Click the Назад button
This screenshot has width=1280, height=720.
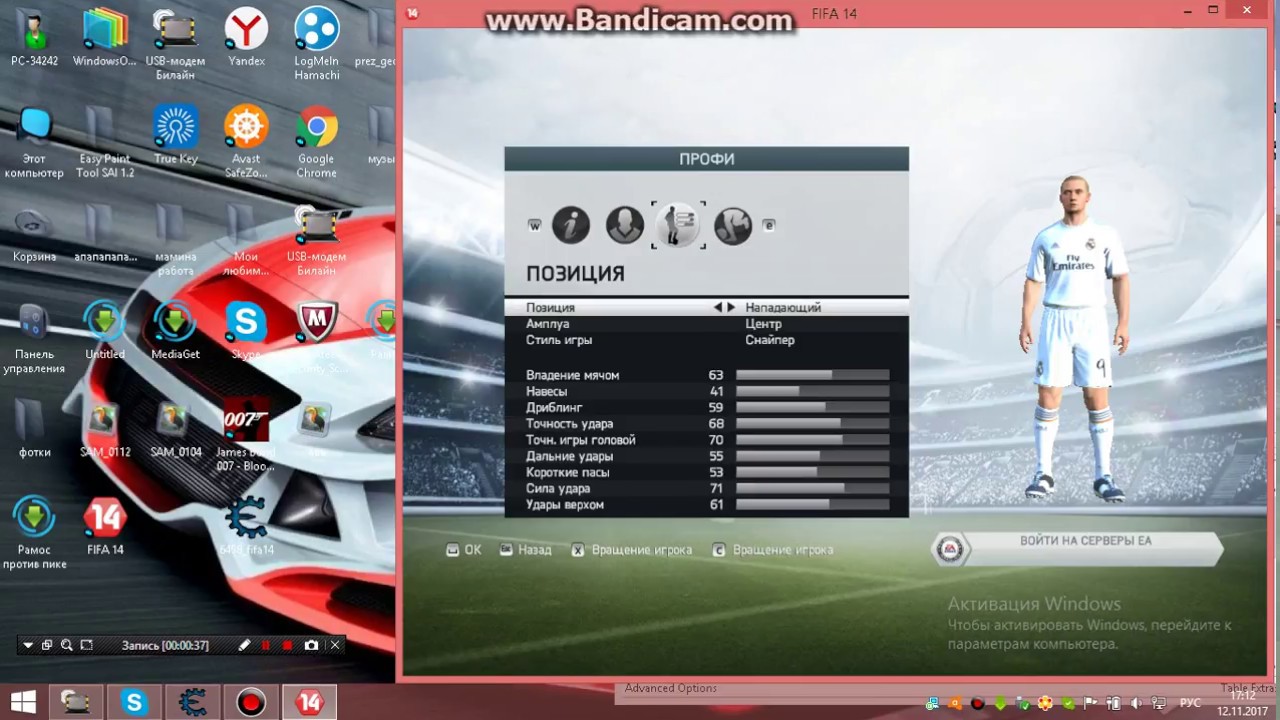(525, 550)
